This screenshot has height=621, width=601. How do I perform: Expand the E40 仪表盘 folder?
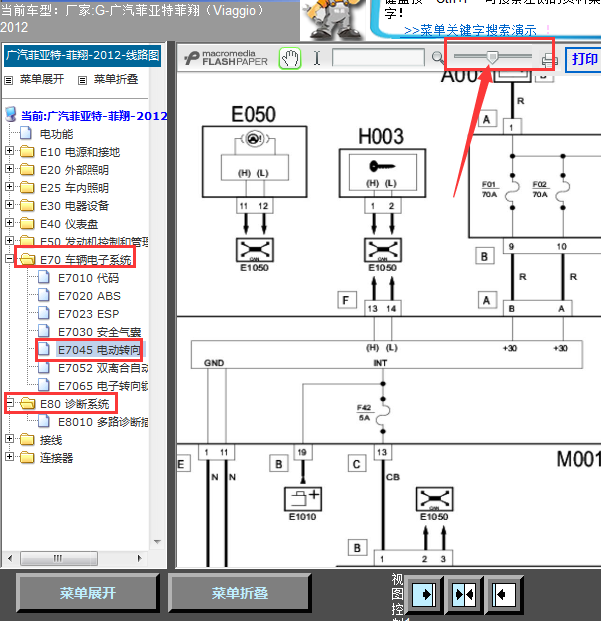coord(10,223)
